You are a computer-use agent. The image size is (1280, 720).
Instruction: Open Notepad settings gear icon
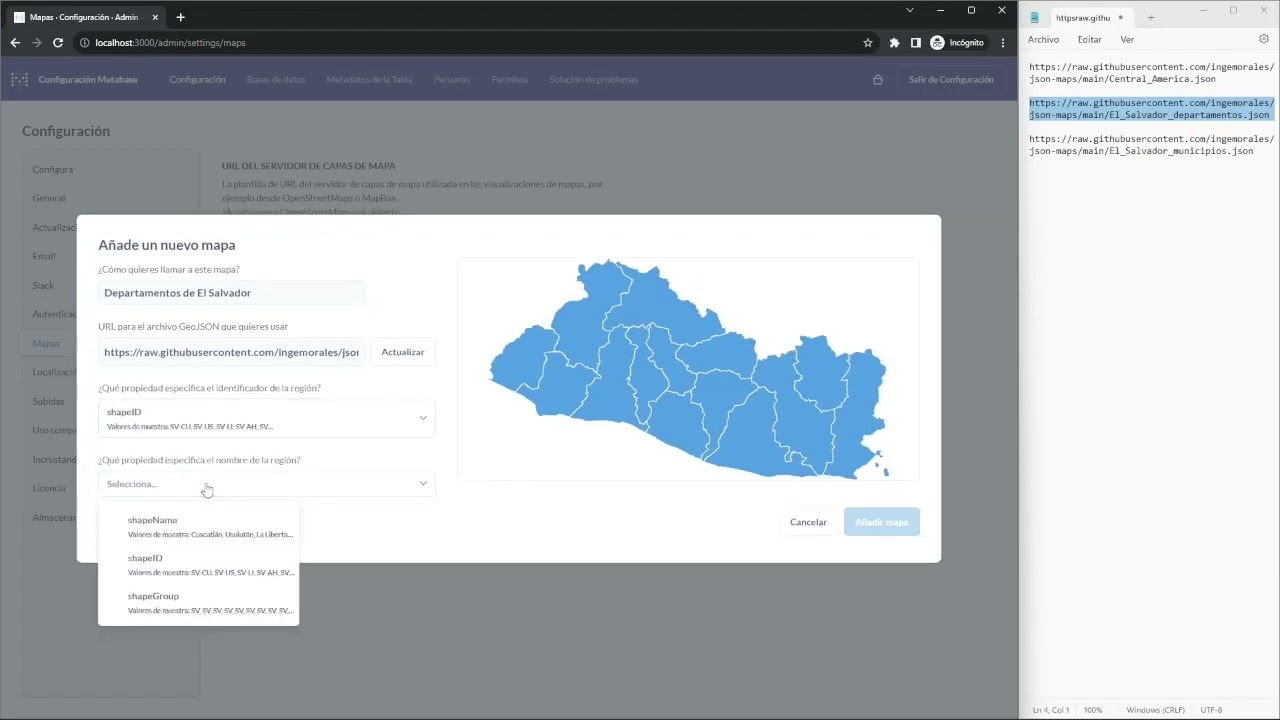(x=1264, y=39)
